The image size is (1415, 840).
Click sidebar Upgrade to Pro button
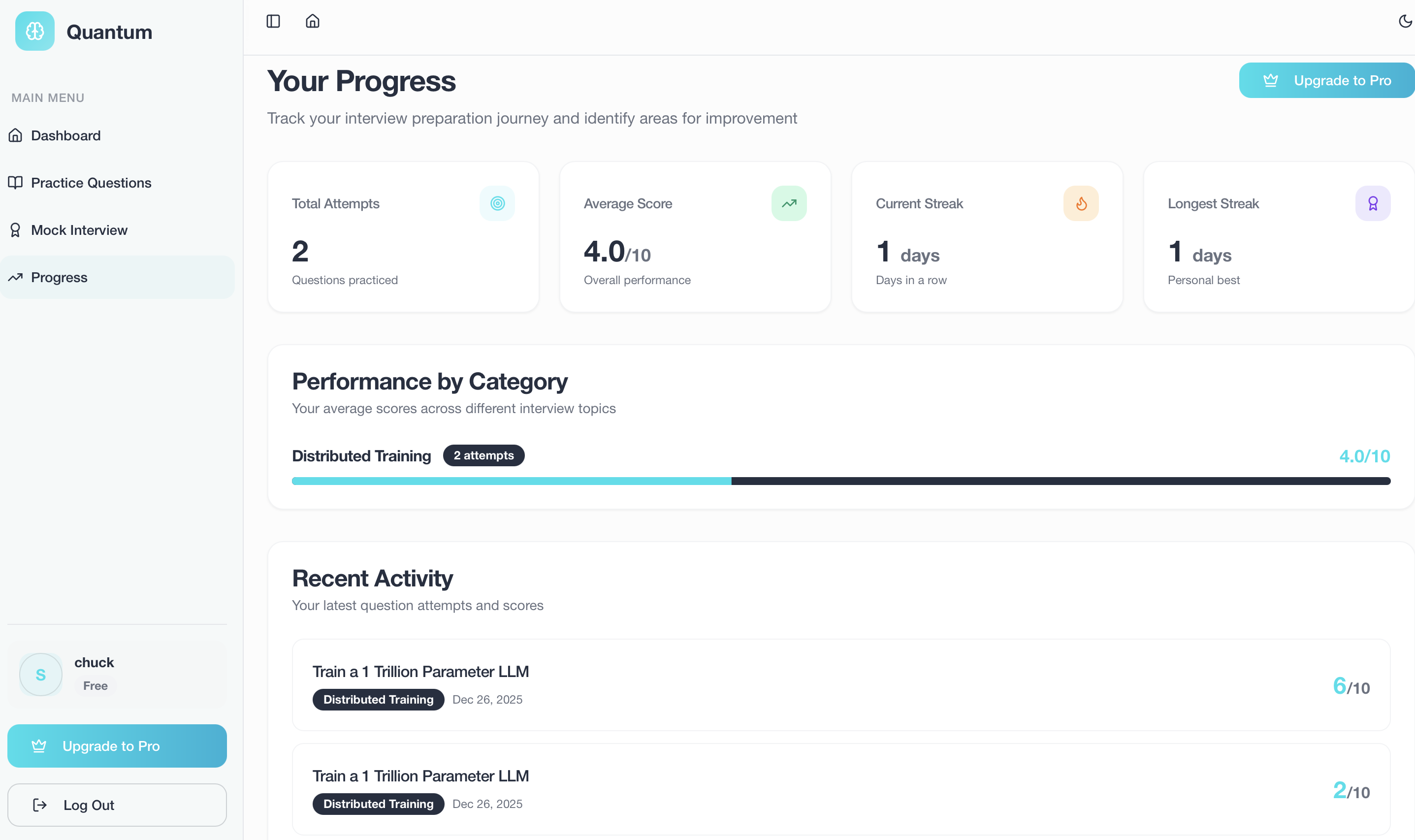(117, 746)
